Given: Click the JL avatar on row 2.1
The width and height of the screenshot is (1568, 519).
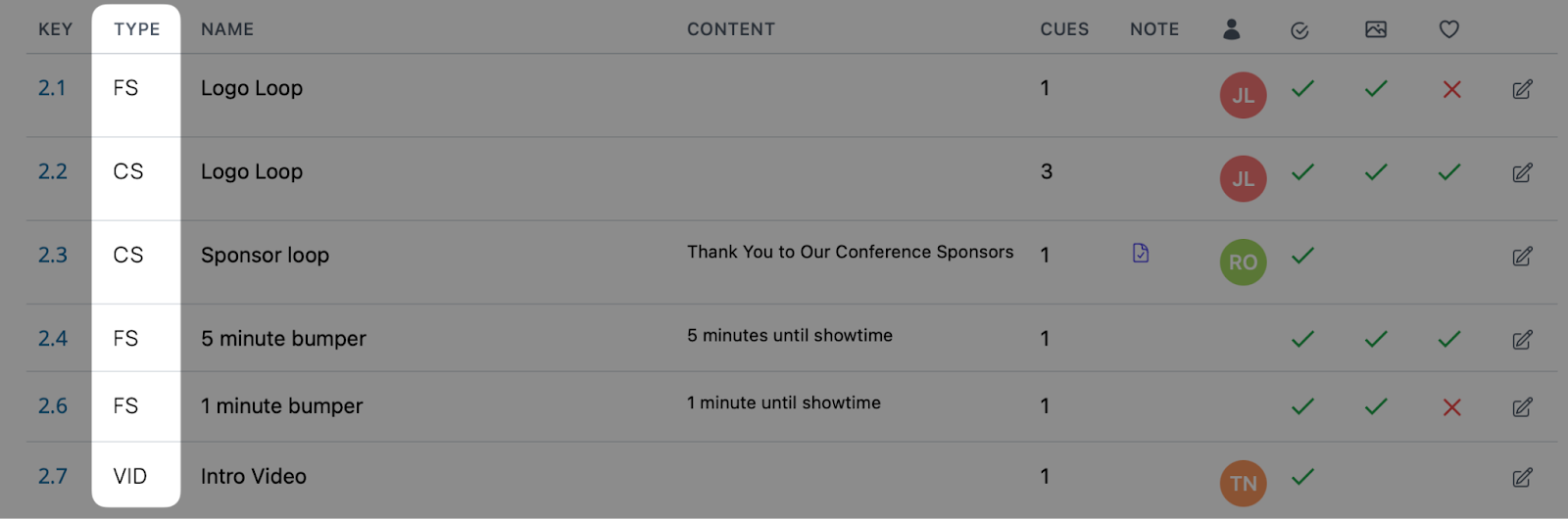Looking at the screenshot, I should 1244,95.
